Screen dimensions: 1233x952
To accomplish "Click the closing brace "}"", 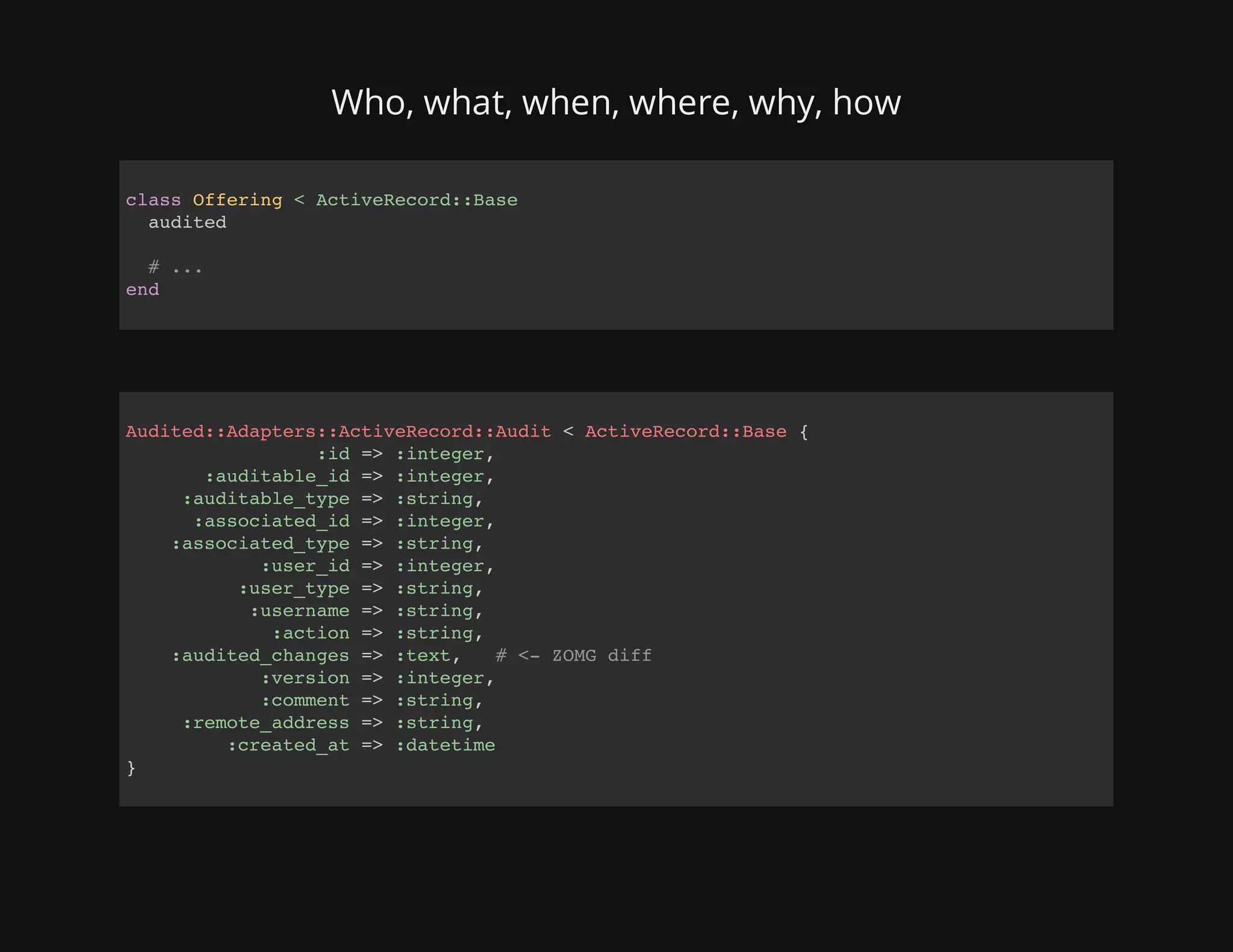I will [x=131, y=768].
